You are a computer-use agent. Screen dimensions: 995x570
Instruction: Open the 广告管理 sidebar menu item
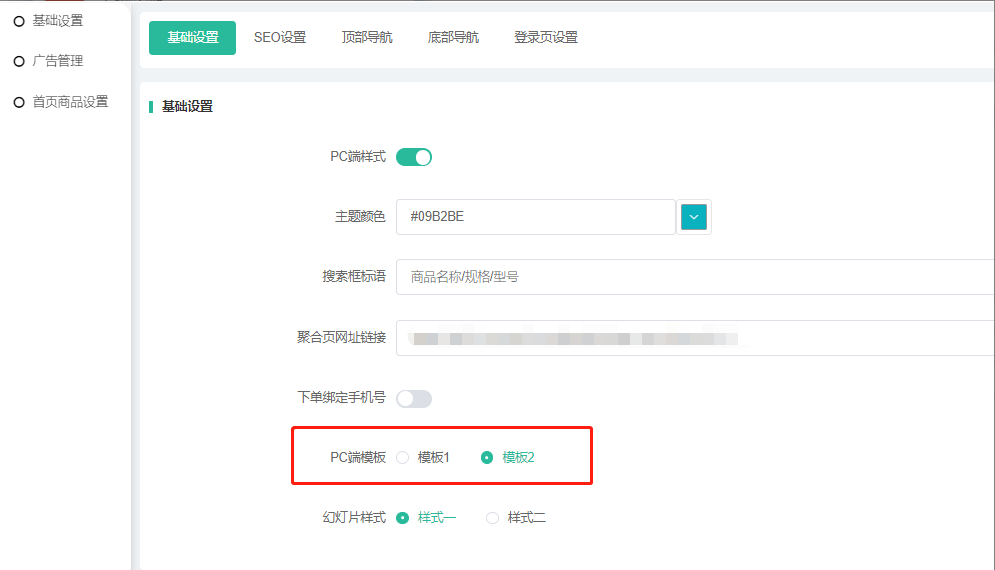[58, 61]
